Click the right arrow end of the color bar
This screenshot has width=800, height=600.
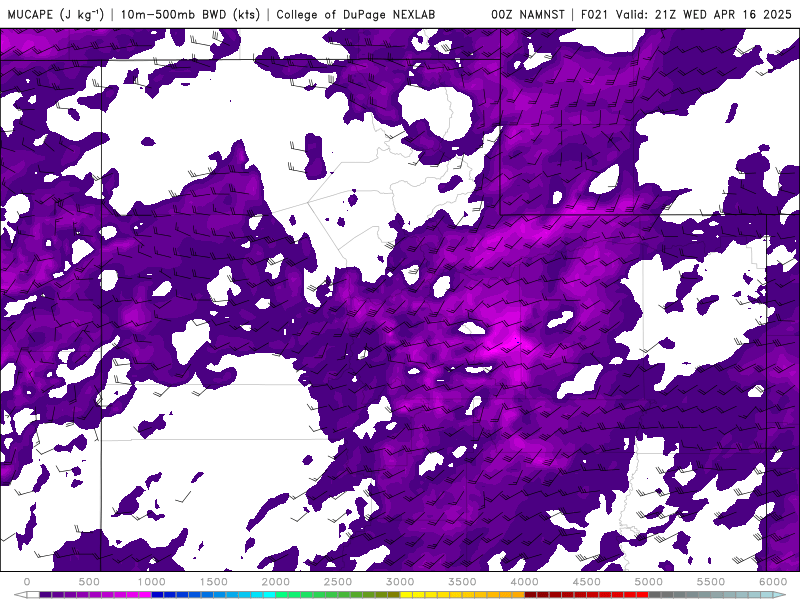pyautogui.click(x=780, y=594)
